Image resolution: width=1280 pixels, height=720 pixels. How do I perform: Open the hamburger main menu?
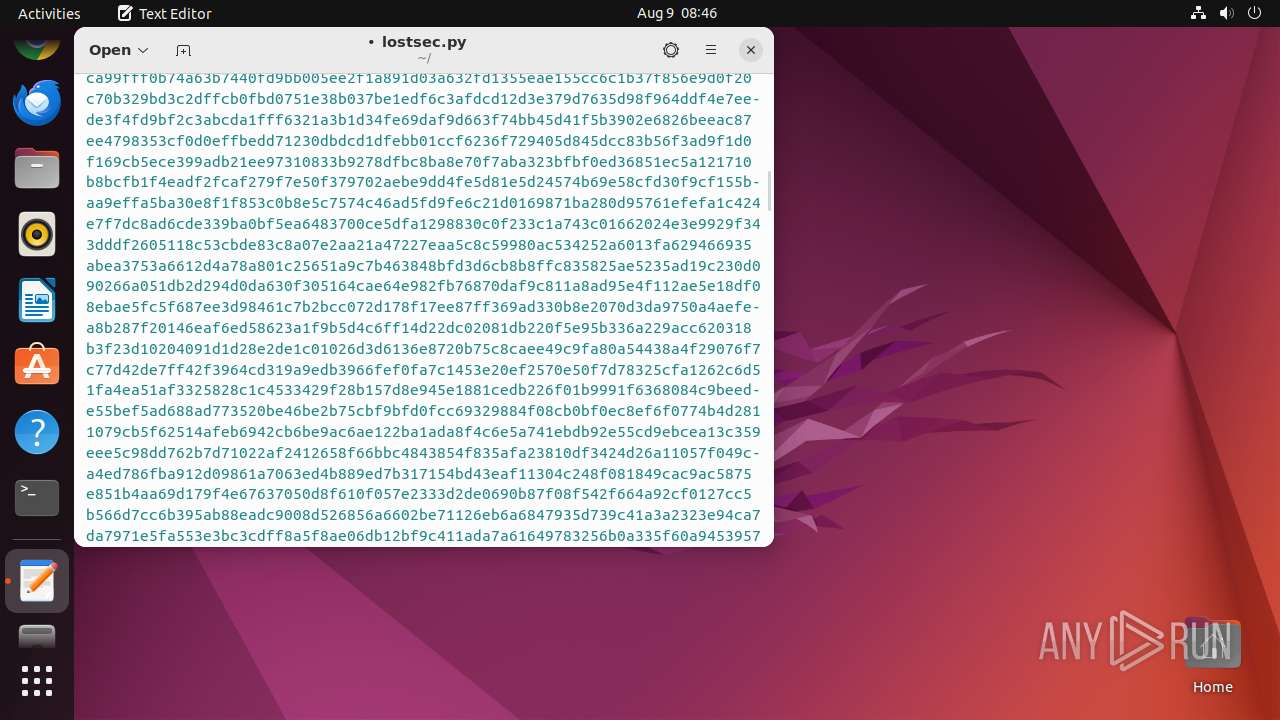pos(711,50)
